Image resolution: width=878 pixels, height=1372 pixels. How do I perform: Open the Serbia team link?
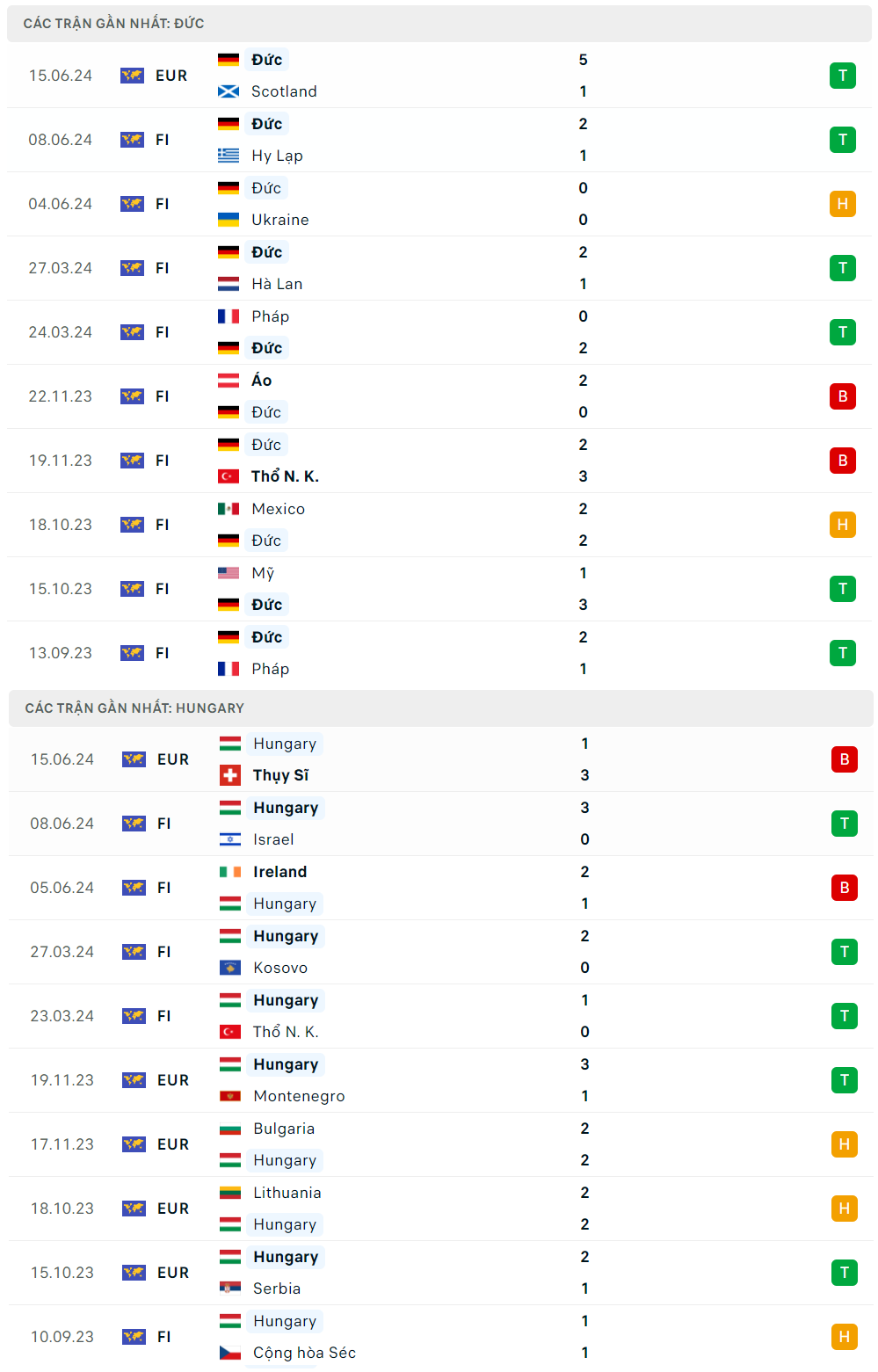tap(277, 1289)
